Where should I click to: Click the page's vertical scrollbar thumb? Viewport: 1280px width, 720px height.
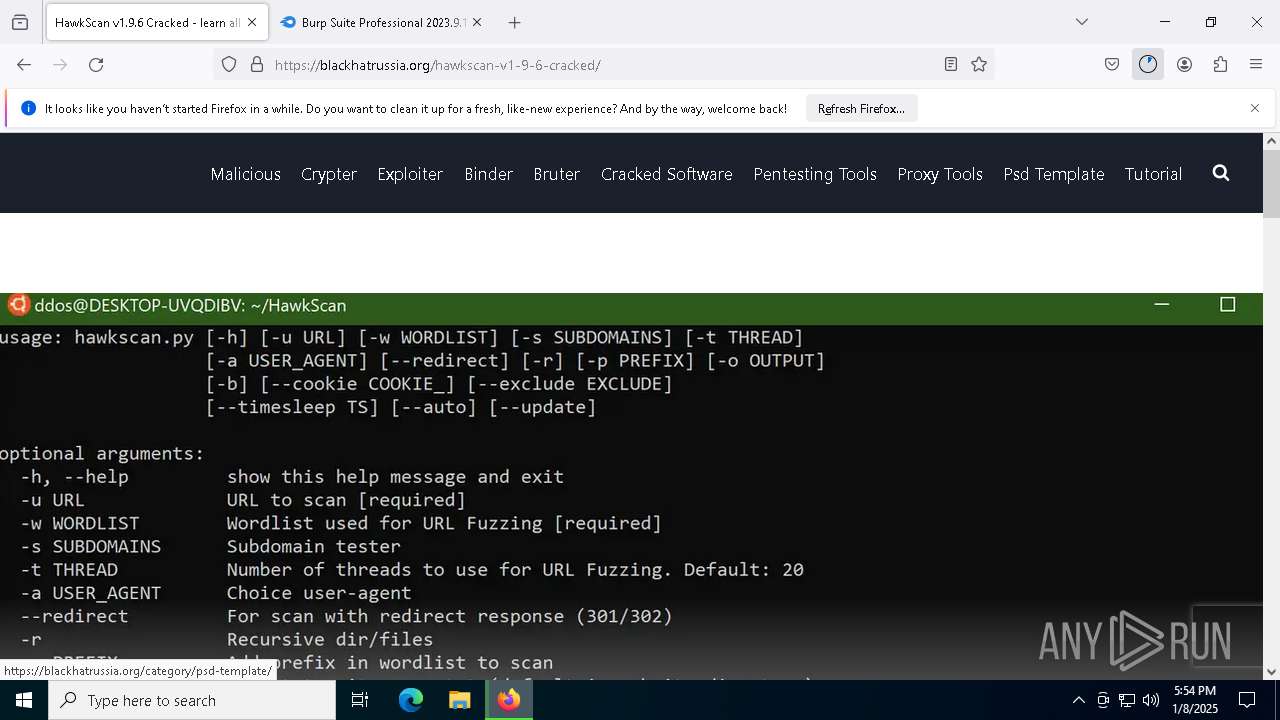1271,183
